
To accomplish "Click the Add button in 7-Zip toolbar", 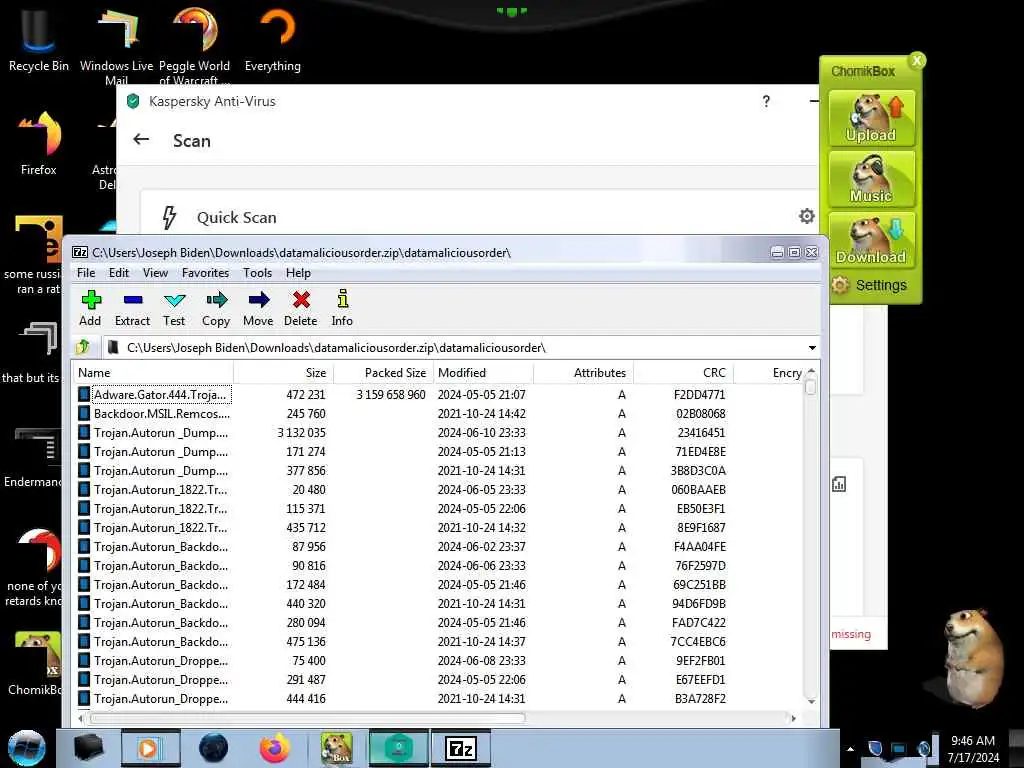I will (90, 308).
